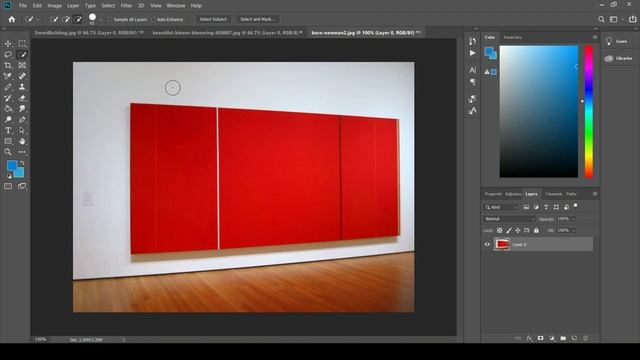
Task: Select the Paint Bucket tool
Action: 8,109
